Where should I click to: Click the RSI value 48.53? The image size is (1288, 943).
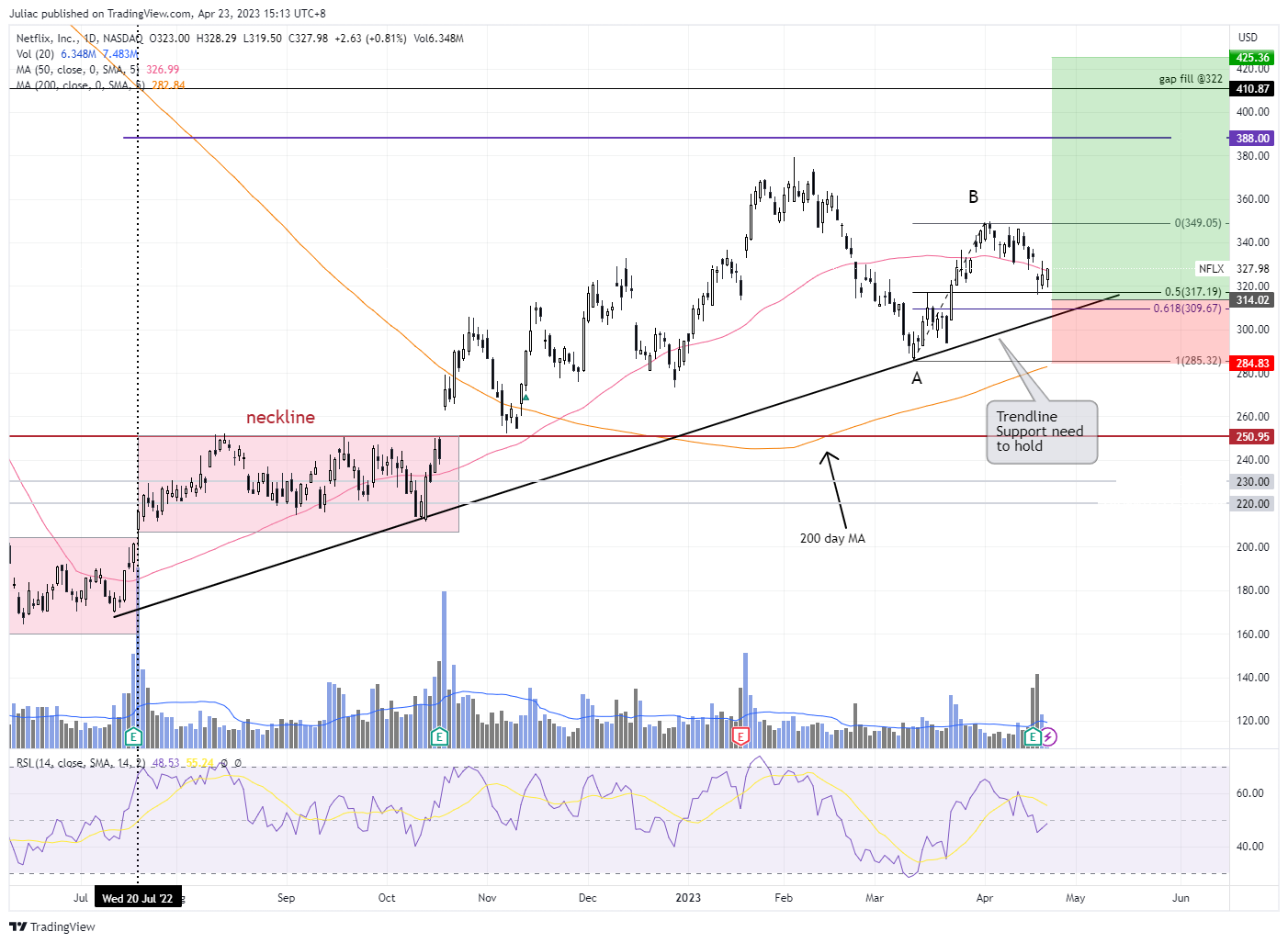(165, 763)
